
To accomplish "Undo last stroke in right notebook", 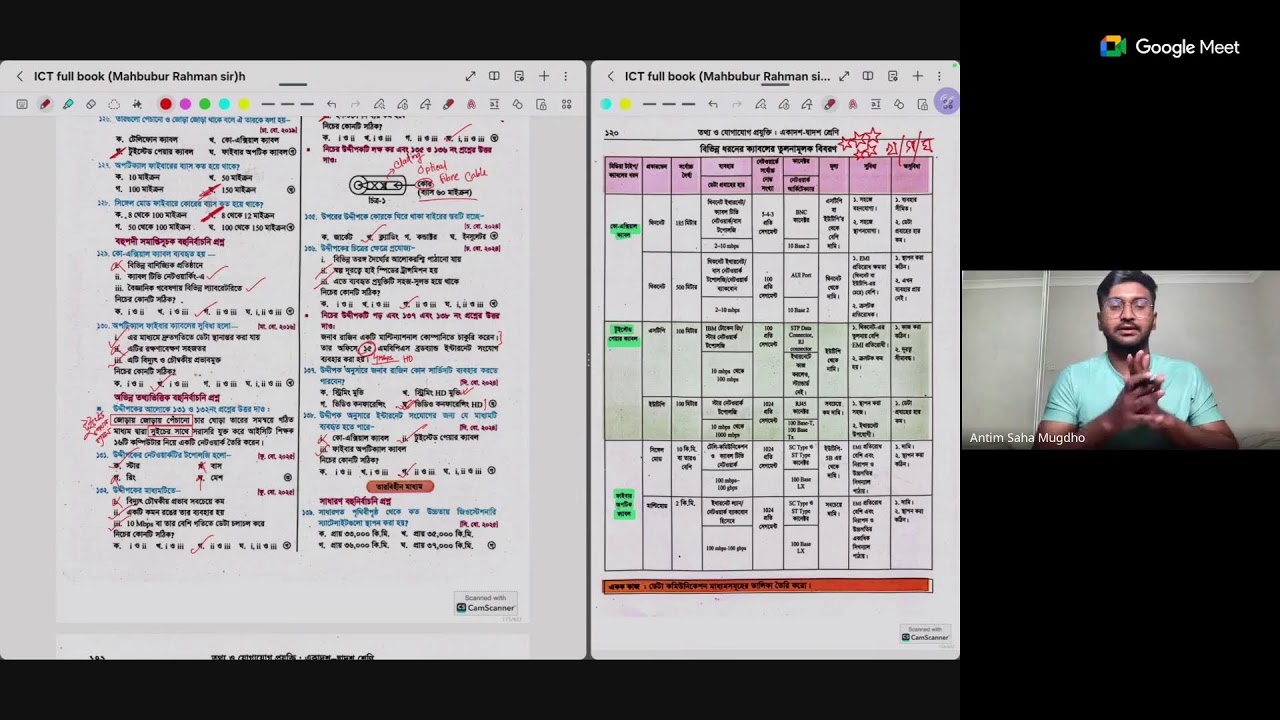I will [x=713, y=104].
